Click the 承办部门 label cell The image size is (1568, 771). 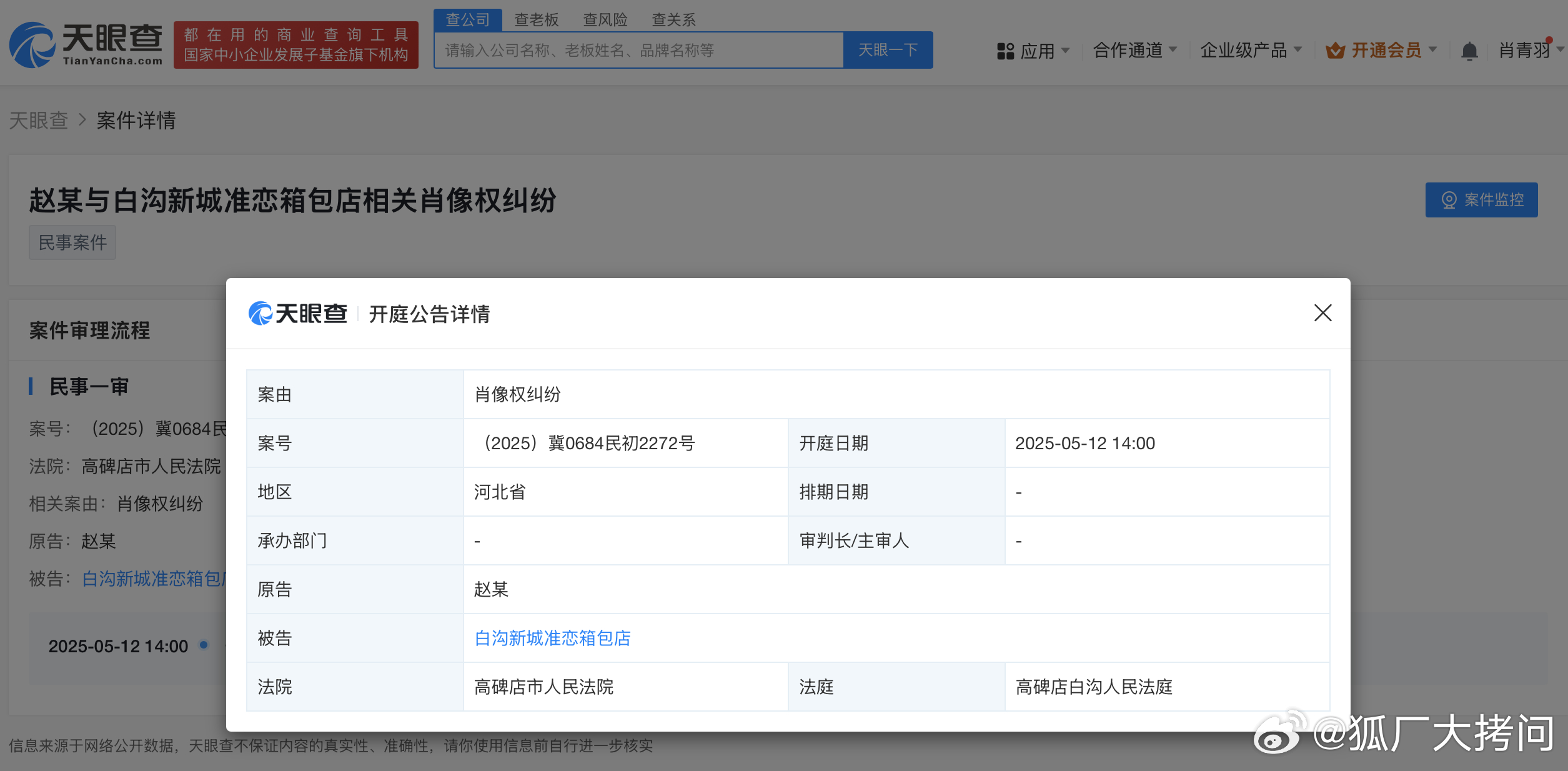355,540
